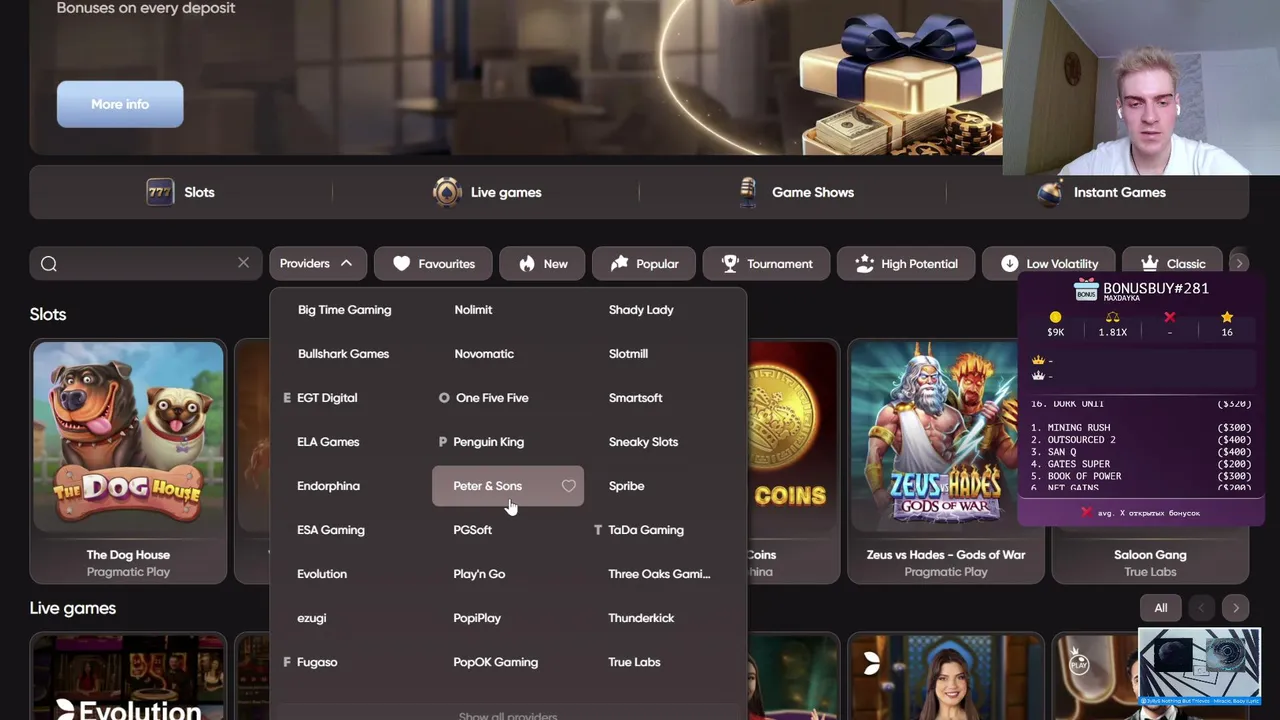Choose the Classic filter
Image resolution: width=1280 pixels, height=720 pixels.
pyautogui.click(x=1172, y=264)
